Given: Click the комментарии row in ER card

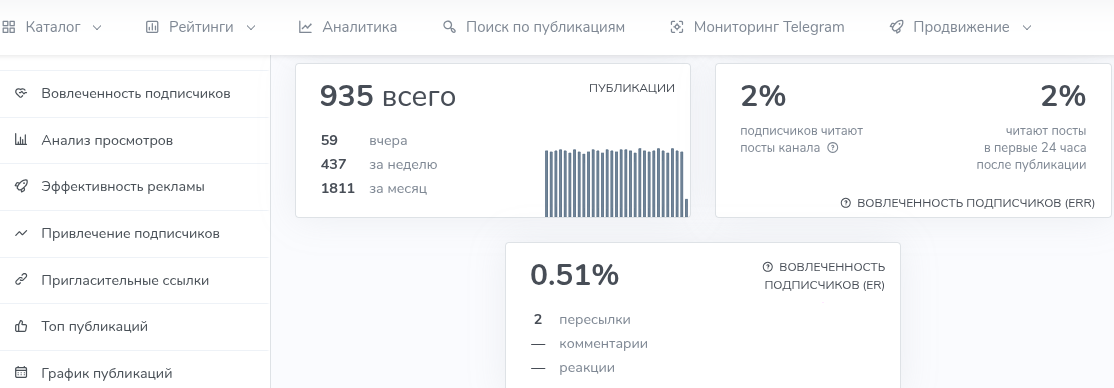Looking at the screenshot, I should coord(589,343).
